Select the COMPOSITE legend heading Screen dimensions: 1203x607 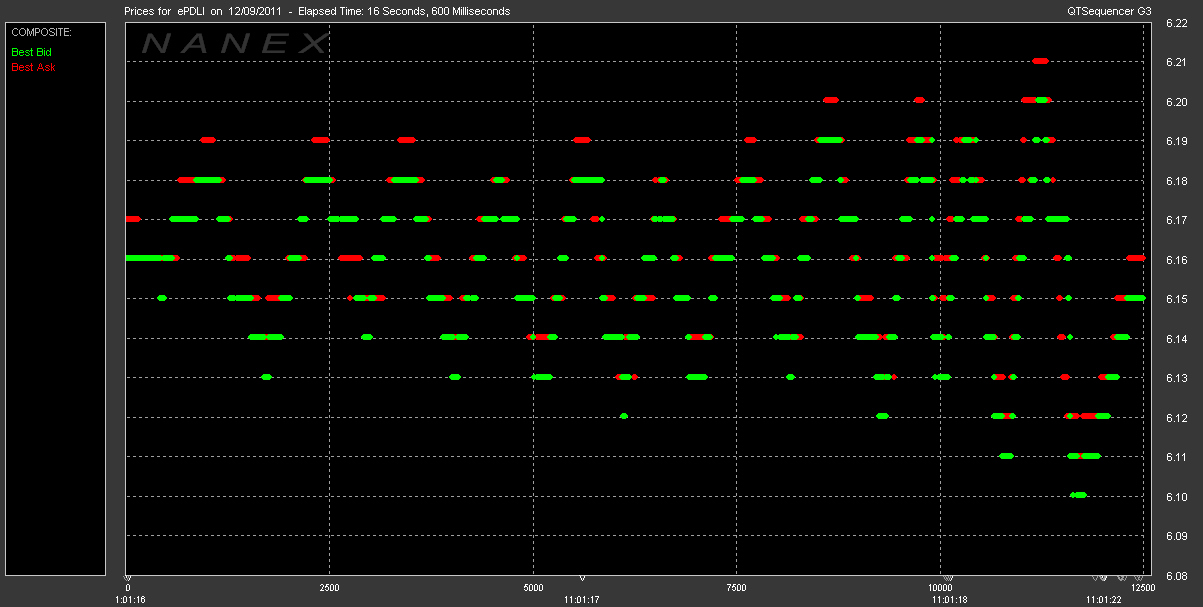(41, 32)
